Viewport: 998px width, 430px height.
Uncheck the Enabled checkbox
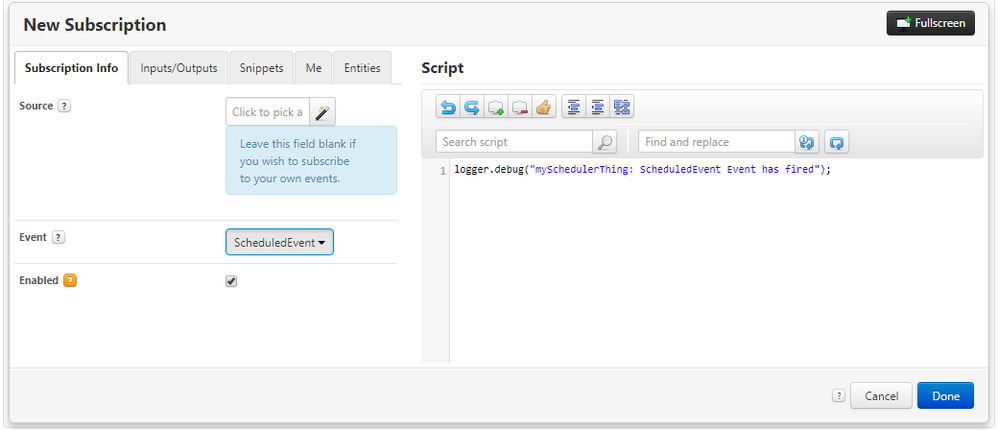click(x=231, y=281)
